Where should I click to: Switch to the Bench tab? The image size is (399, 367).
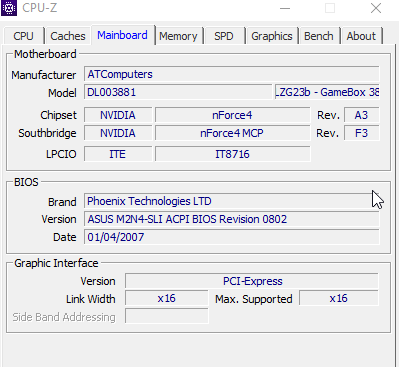click(x=319, y=36)
